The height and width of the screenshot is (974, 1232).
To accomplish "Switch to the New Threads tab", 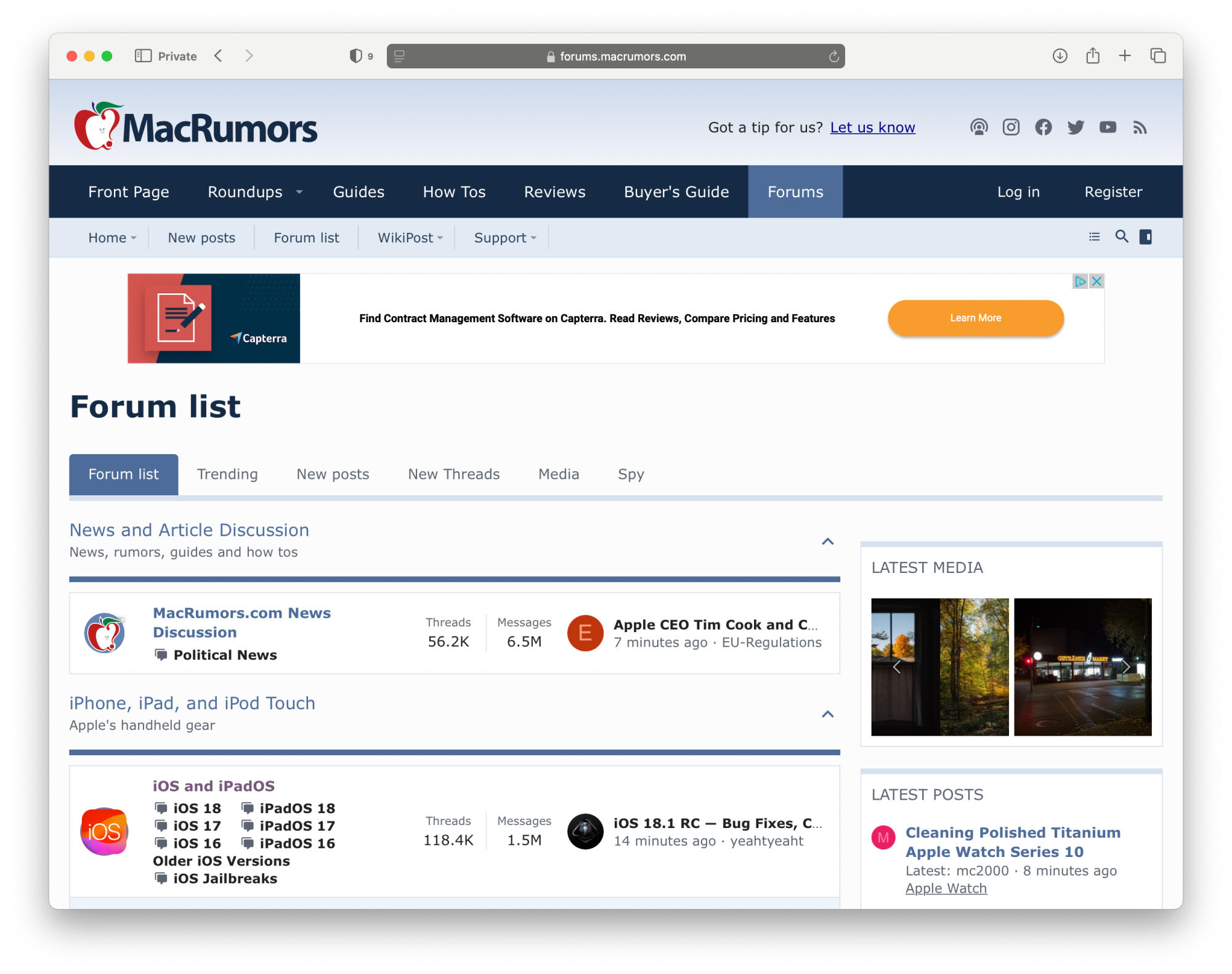I will pyautogui.click(x=454, y=474).
